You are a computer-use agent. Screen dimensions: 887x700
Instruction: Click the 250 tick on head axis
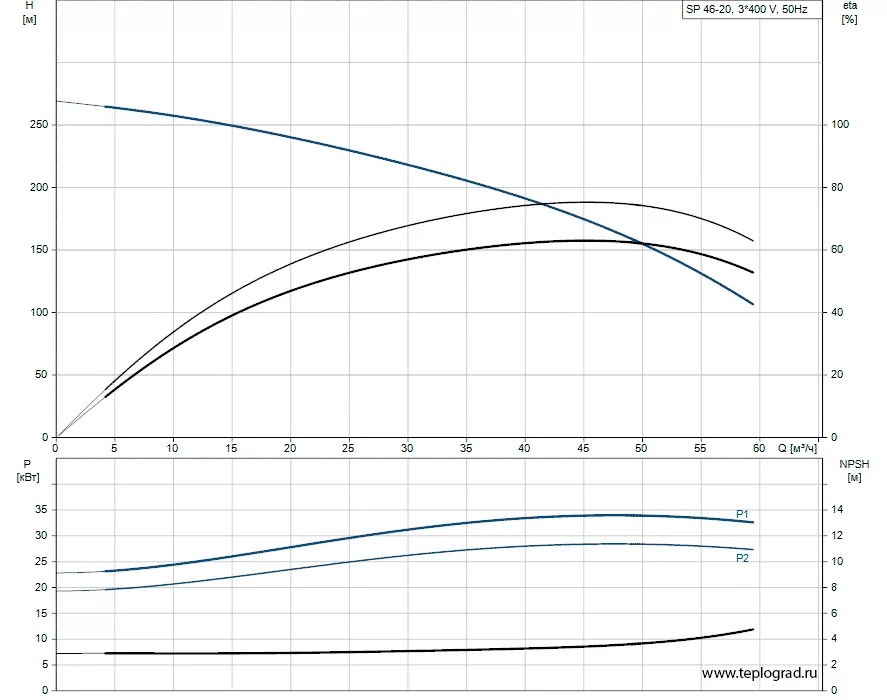[39, 124]
